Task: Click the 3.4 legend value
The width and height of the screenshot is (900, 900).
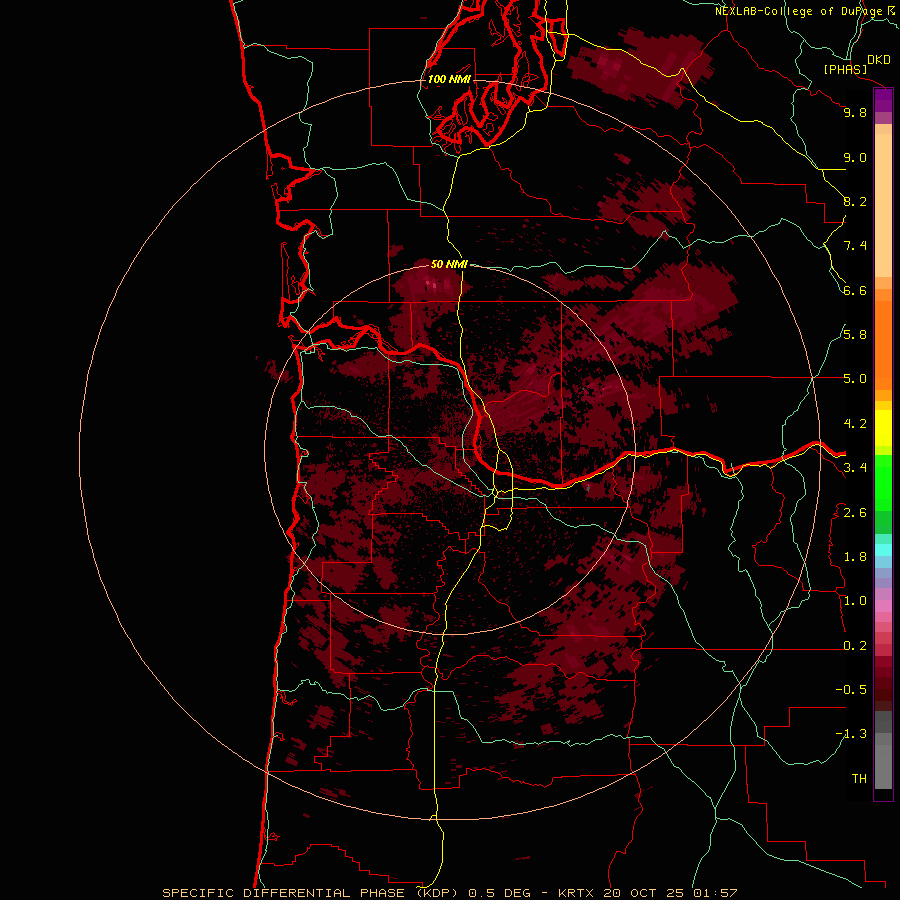Action: 855,468
